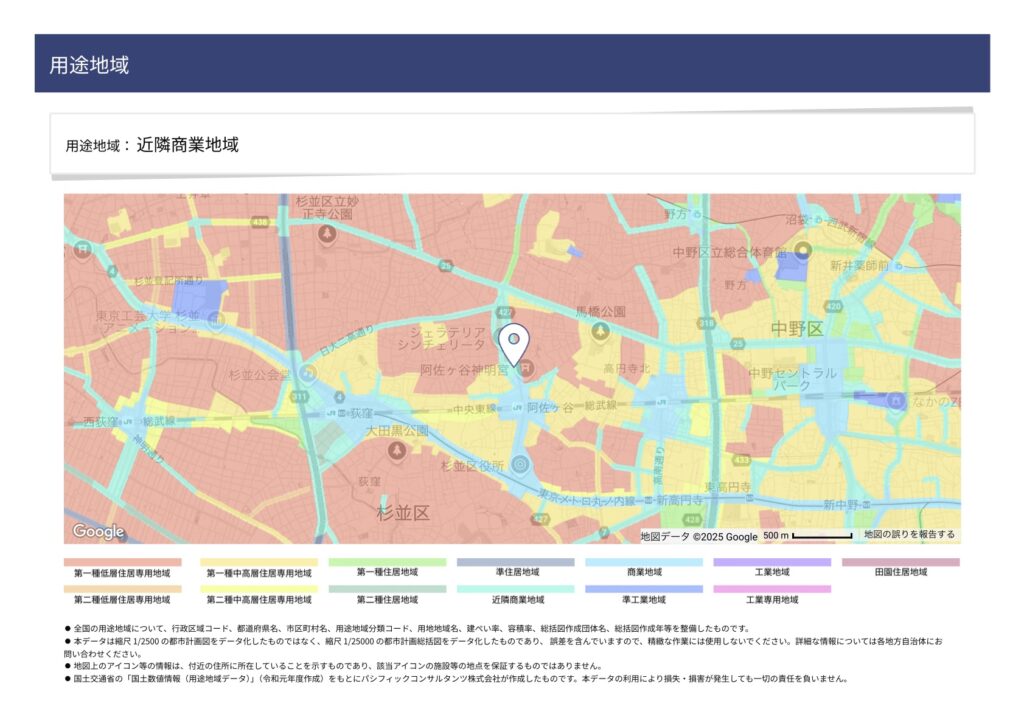Screen dimensions: 1024x723
Task: Click the 商業地域 light blue legend swatch
Action: click(x=644, y=563)
